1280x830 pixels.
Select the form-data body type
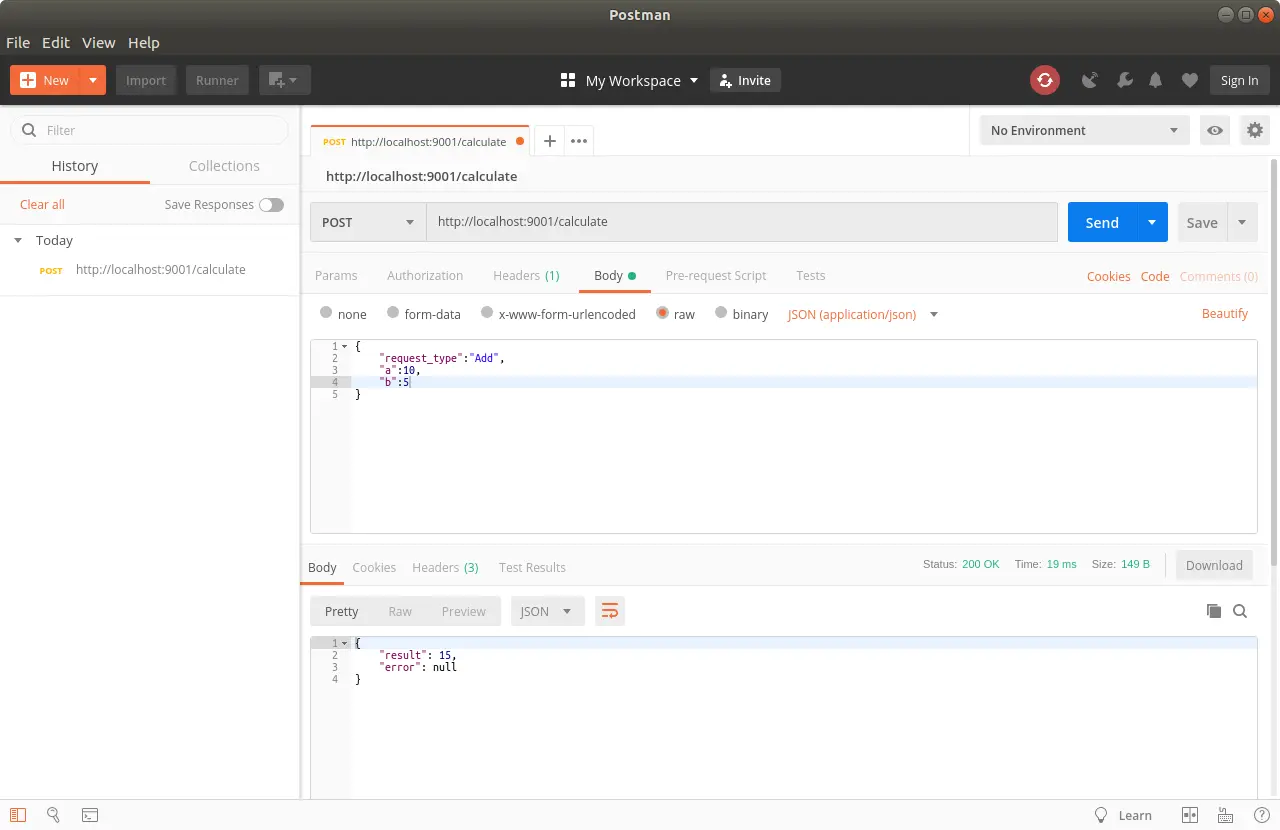pos(393,313)
